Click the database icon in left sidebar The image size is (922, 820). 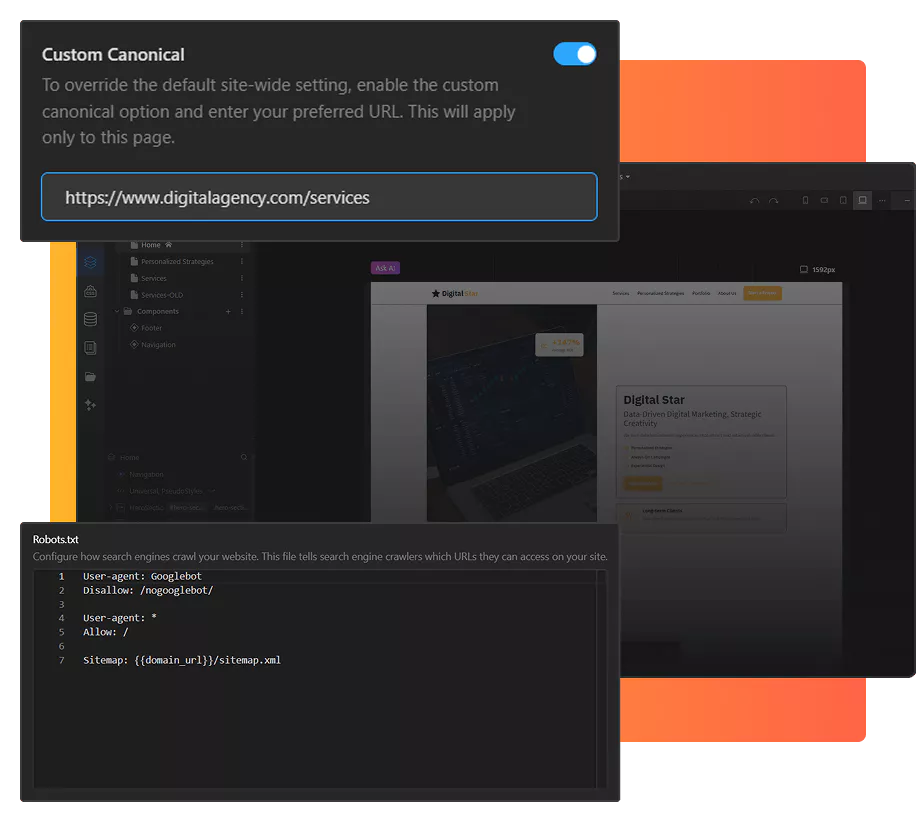point(90,320)
